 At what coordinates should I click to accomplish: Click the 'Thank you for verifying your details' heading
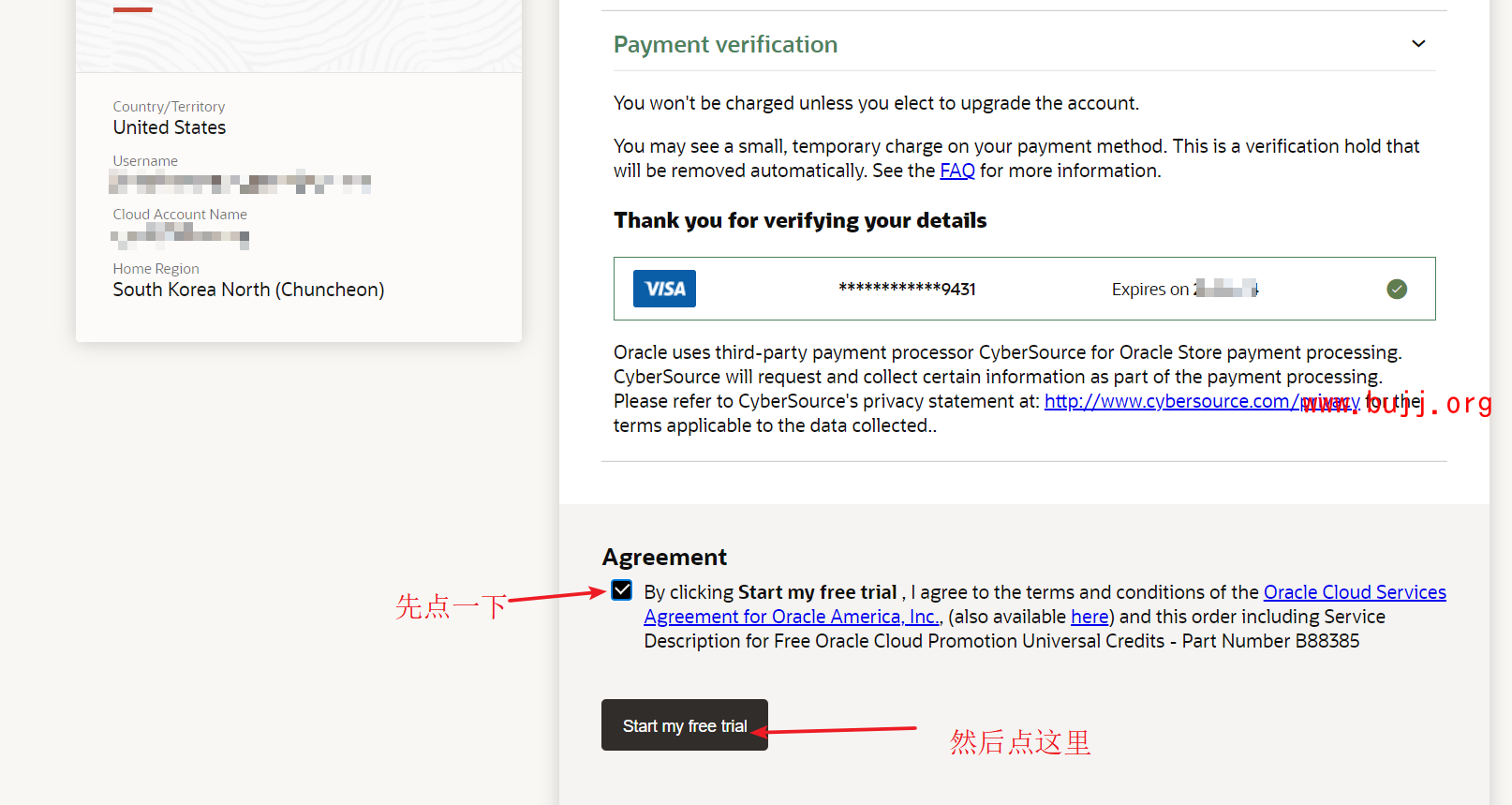pos(800,220)
